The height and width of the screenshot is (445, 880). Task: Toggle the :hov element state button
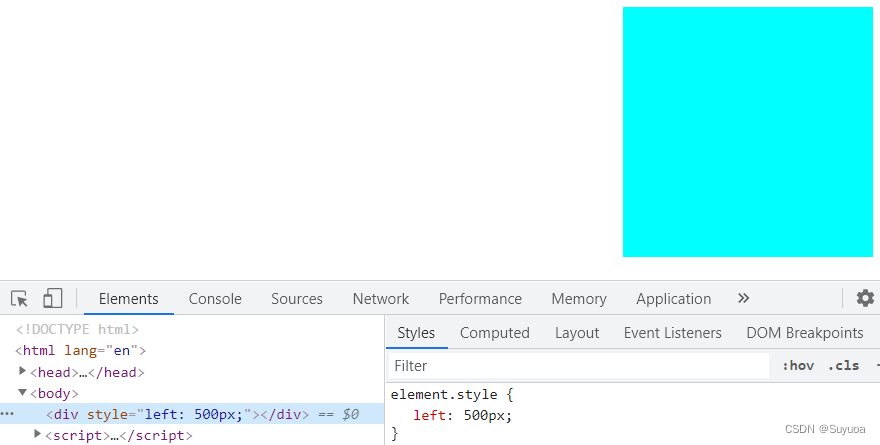pyautogui.click(x=798, y=366)
